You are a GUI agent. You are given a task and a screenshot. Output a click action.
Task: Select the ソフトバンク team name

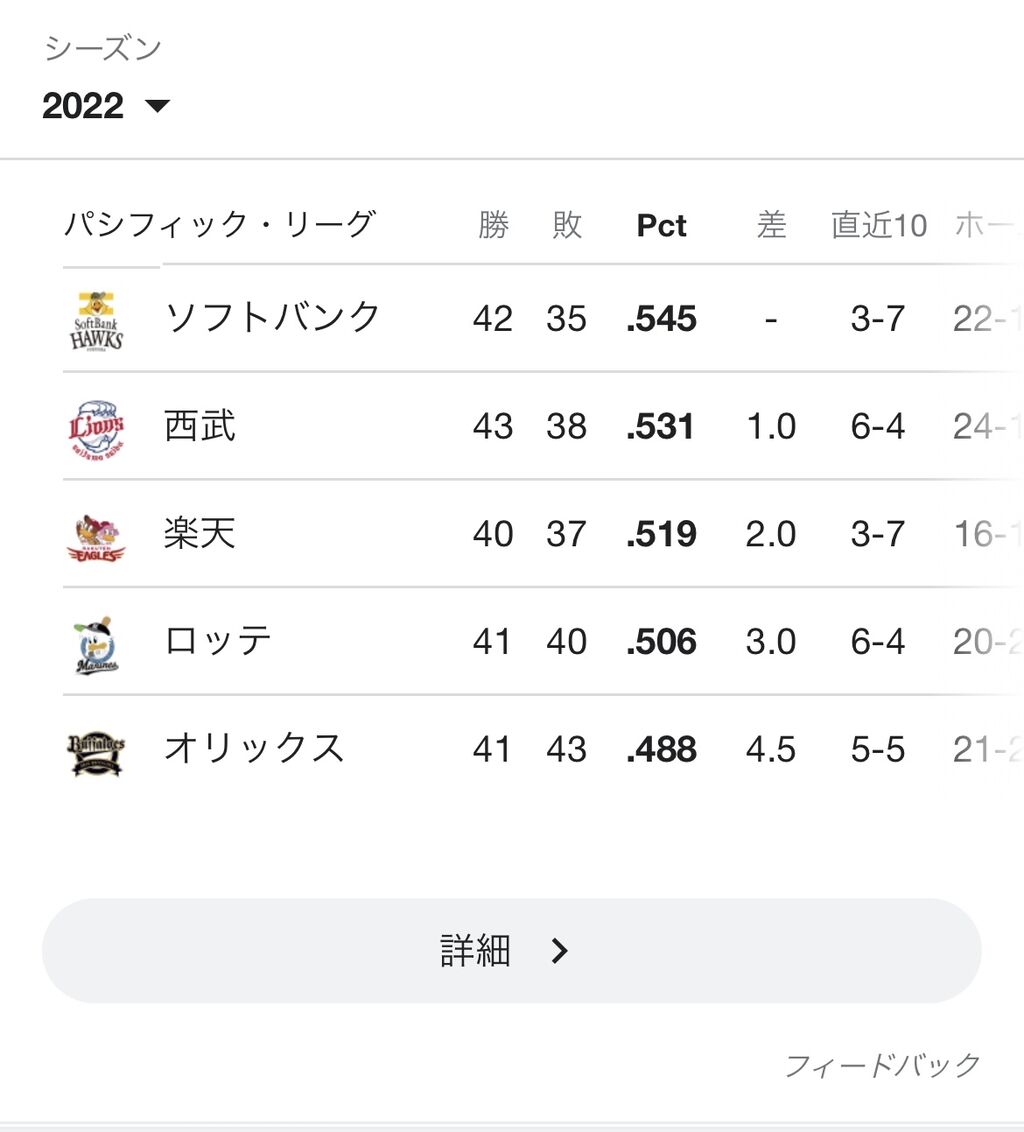272,318
